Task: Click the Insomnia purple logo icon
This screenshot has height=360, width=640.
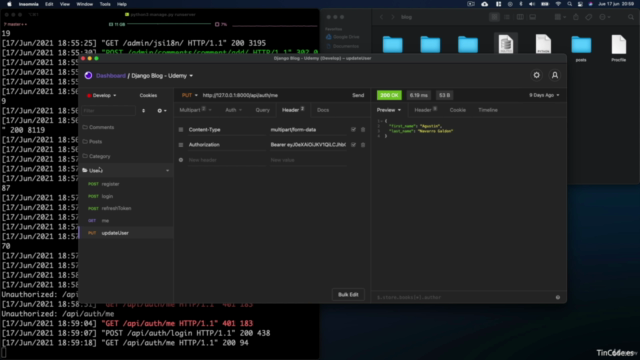Action: (x=88, y=76)
